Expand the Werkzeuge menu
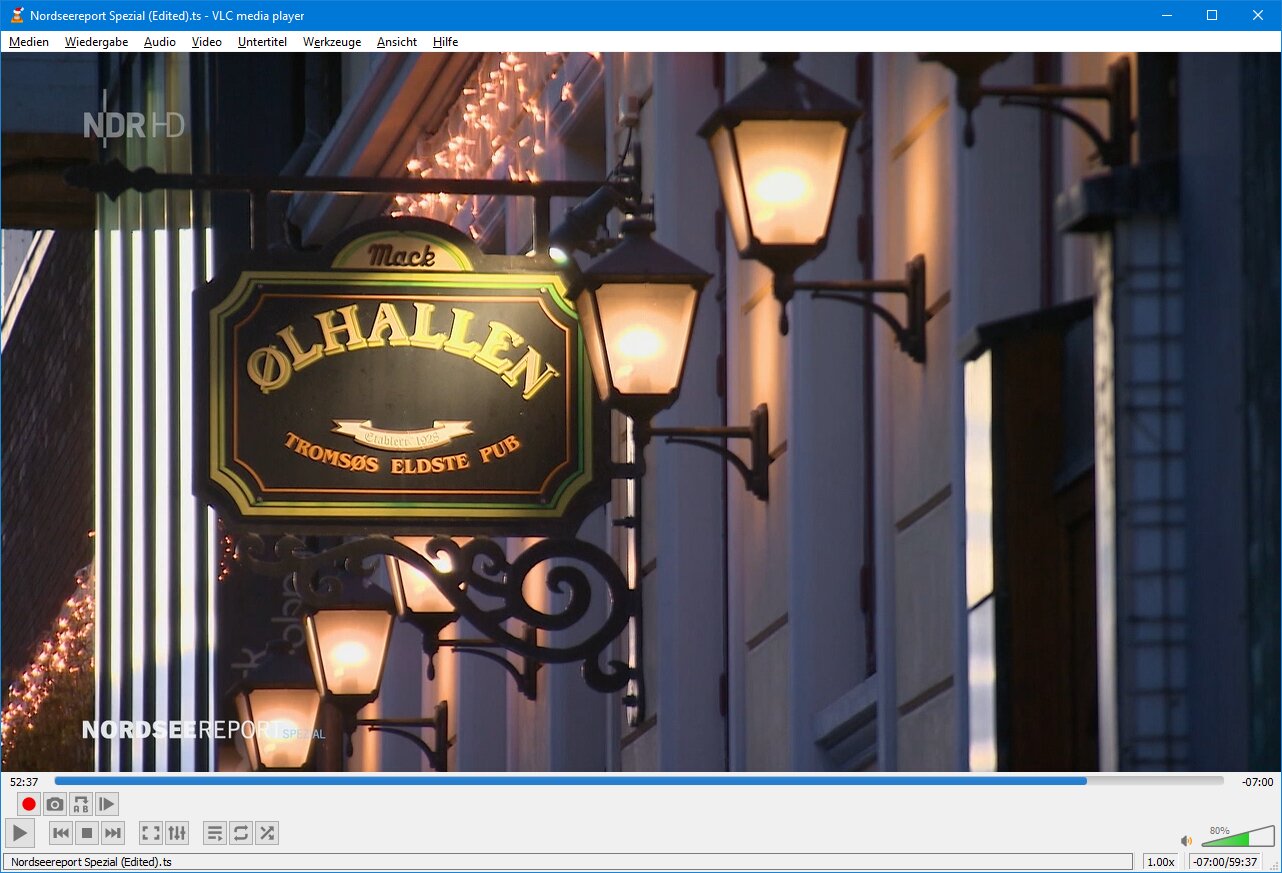This screenshot has width=1282, height=873. [332, 42]
